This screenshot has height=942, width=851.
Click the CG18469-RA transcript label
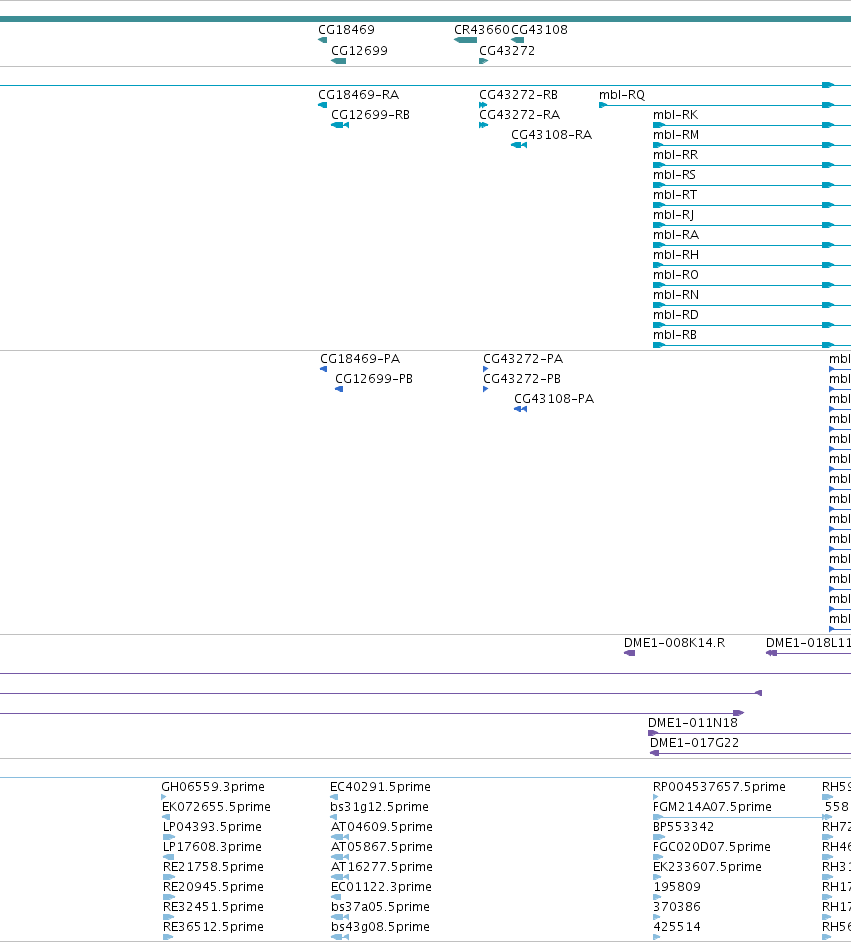coord(359,95)
